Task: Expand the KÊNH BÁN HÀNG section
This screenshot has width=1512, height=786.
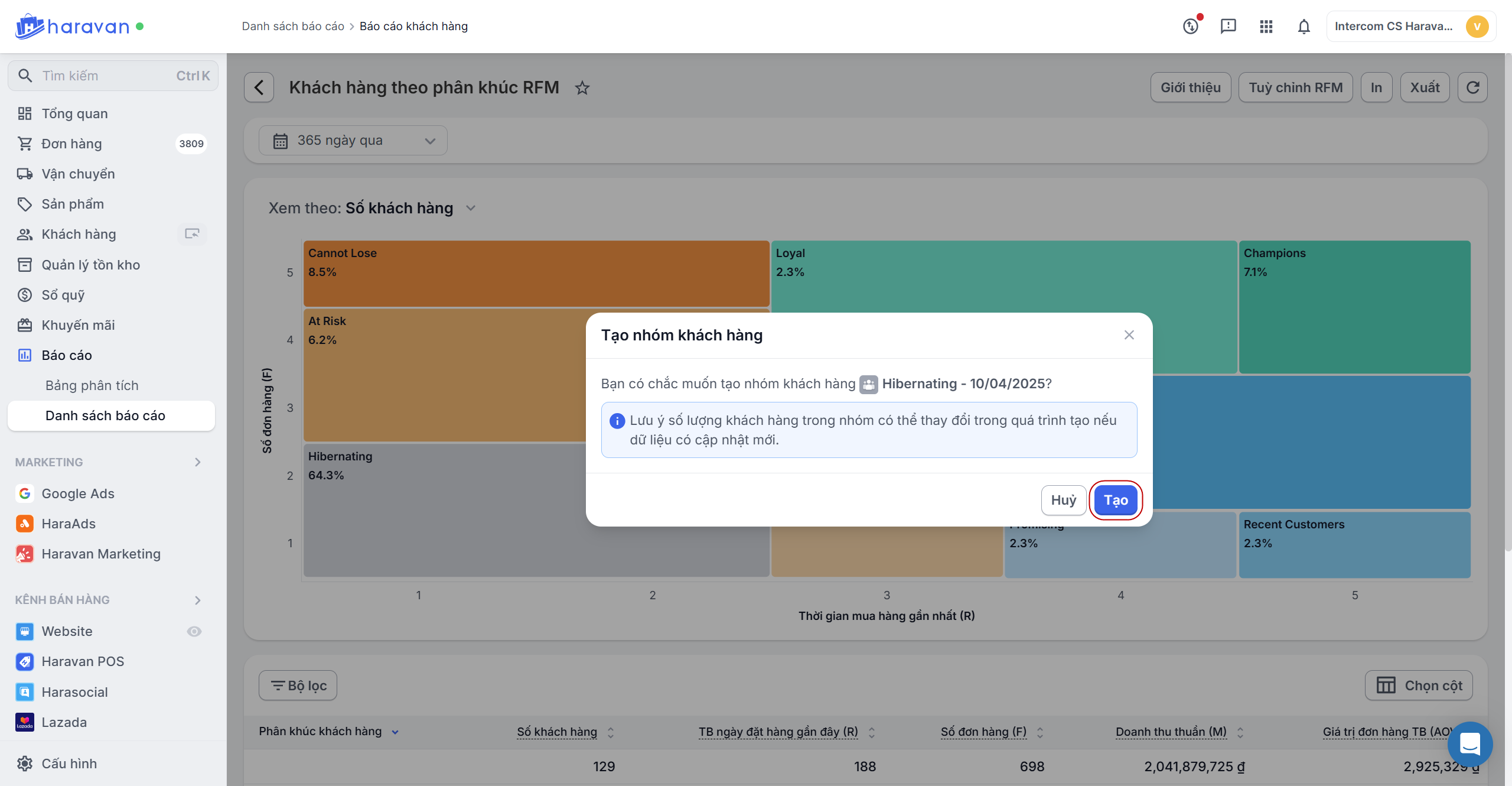Action: (197, 600)
